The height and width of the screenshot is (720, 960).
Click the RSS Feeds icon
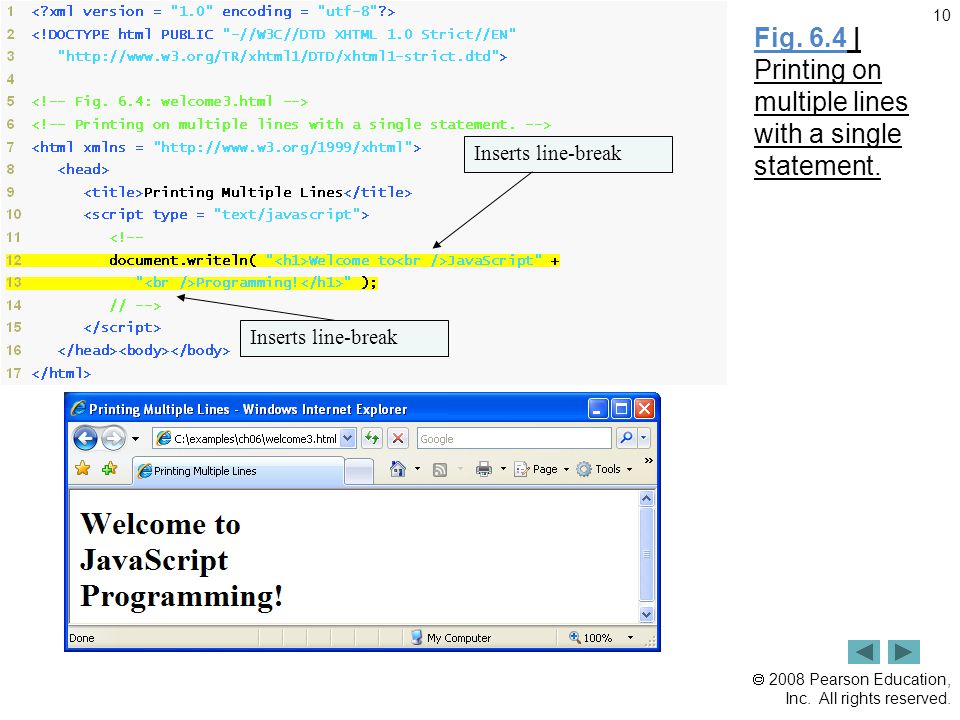click(x=440, y=470)
